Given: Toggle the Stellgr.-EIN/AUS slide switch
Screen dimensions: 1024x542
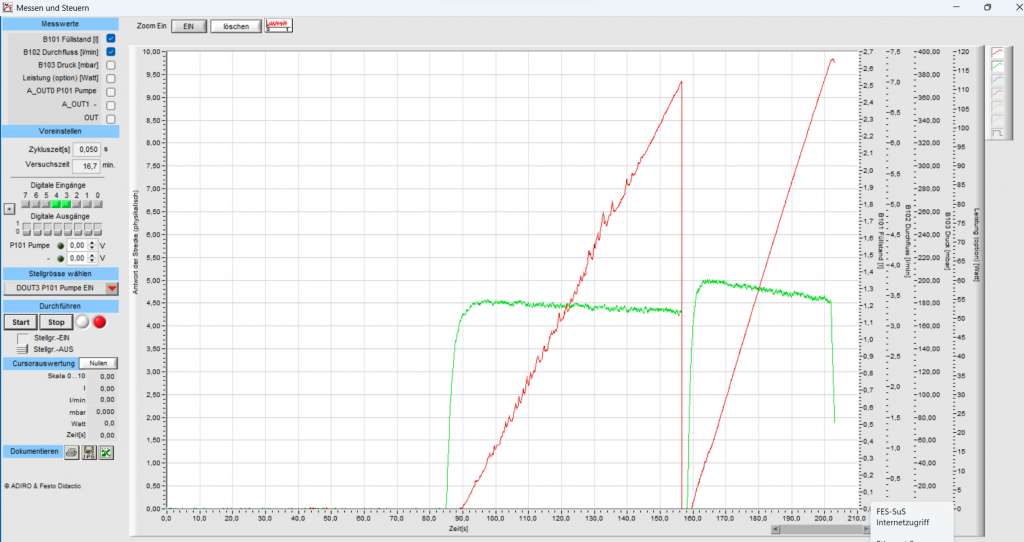Looking at the screenshot, I should [23, 343].
